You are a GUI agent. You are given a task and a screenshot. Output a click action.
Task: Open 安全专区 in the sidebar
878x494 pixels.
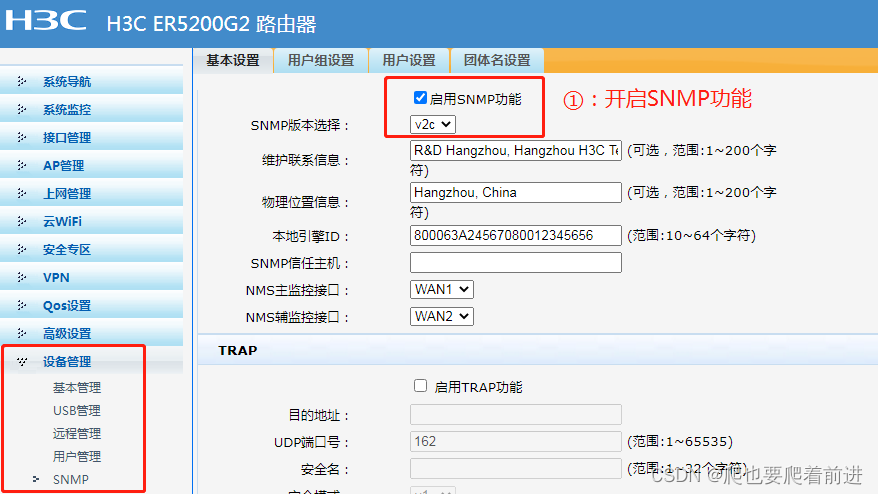[x=67, y=250]
